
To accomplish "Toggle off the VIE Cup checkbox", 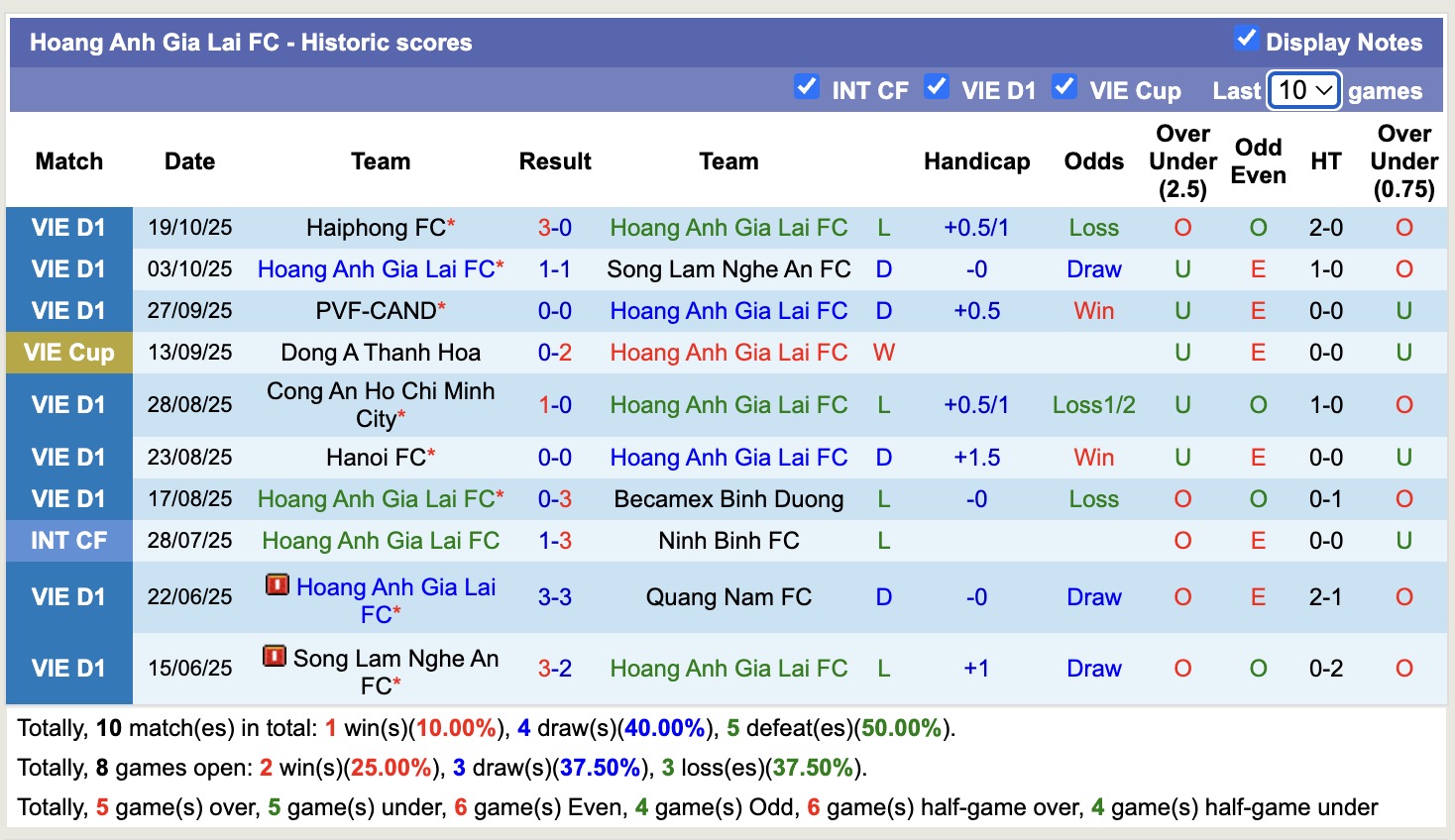I will pyautogui.click(x=1065, y=87).
